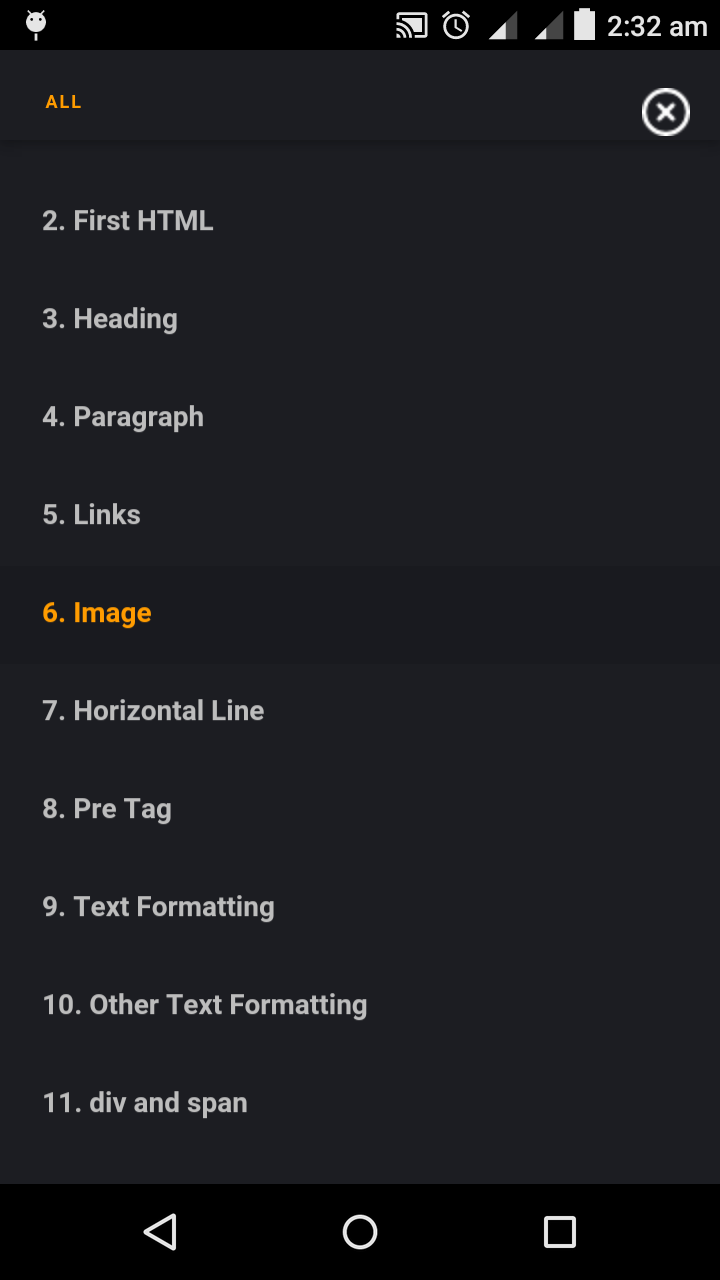The width and height of the screenshot is (720, 1280).
Task: Open the 11. div and span lesson
Action: (145, 1102)
